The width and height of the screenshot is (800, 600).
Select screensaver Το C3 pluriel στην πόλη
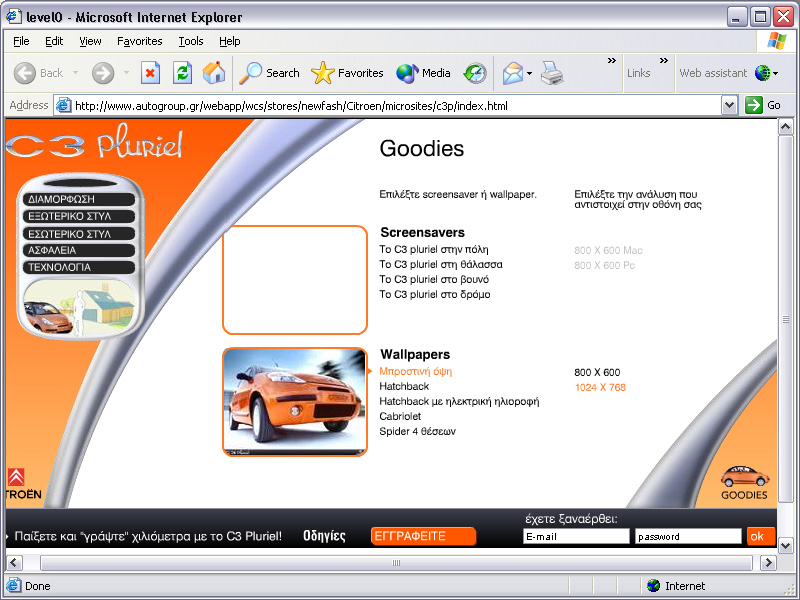click(434, 249)
